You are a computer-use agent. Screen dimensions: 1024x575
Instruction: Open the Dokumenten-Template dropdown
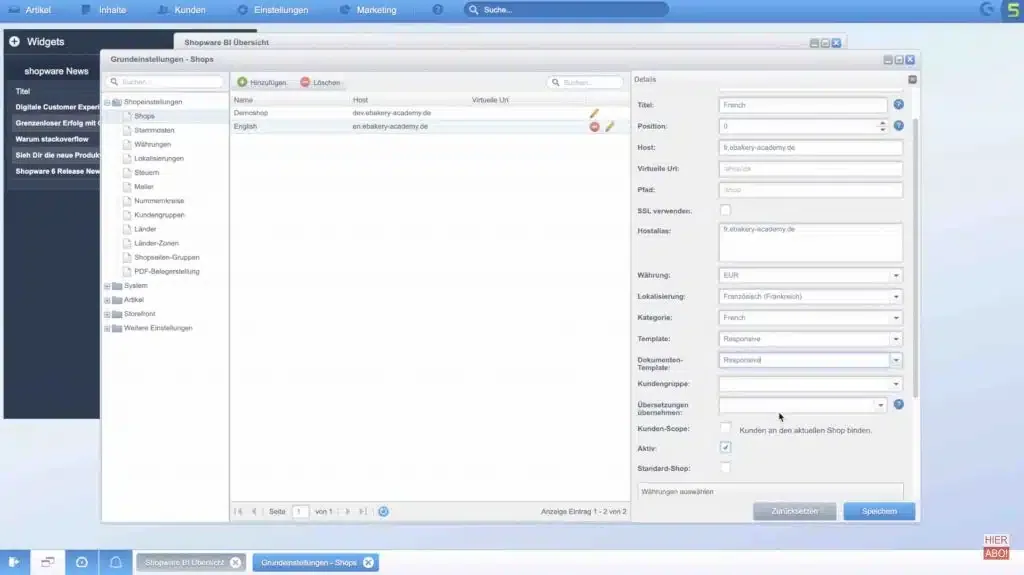click(x=896, y=360)
